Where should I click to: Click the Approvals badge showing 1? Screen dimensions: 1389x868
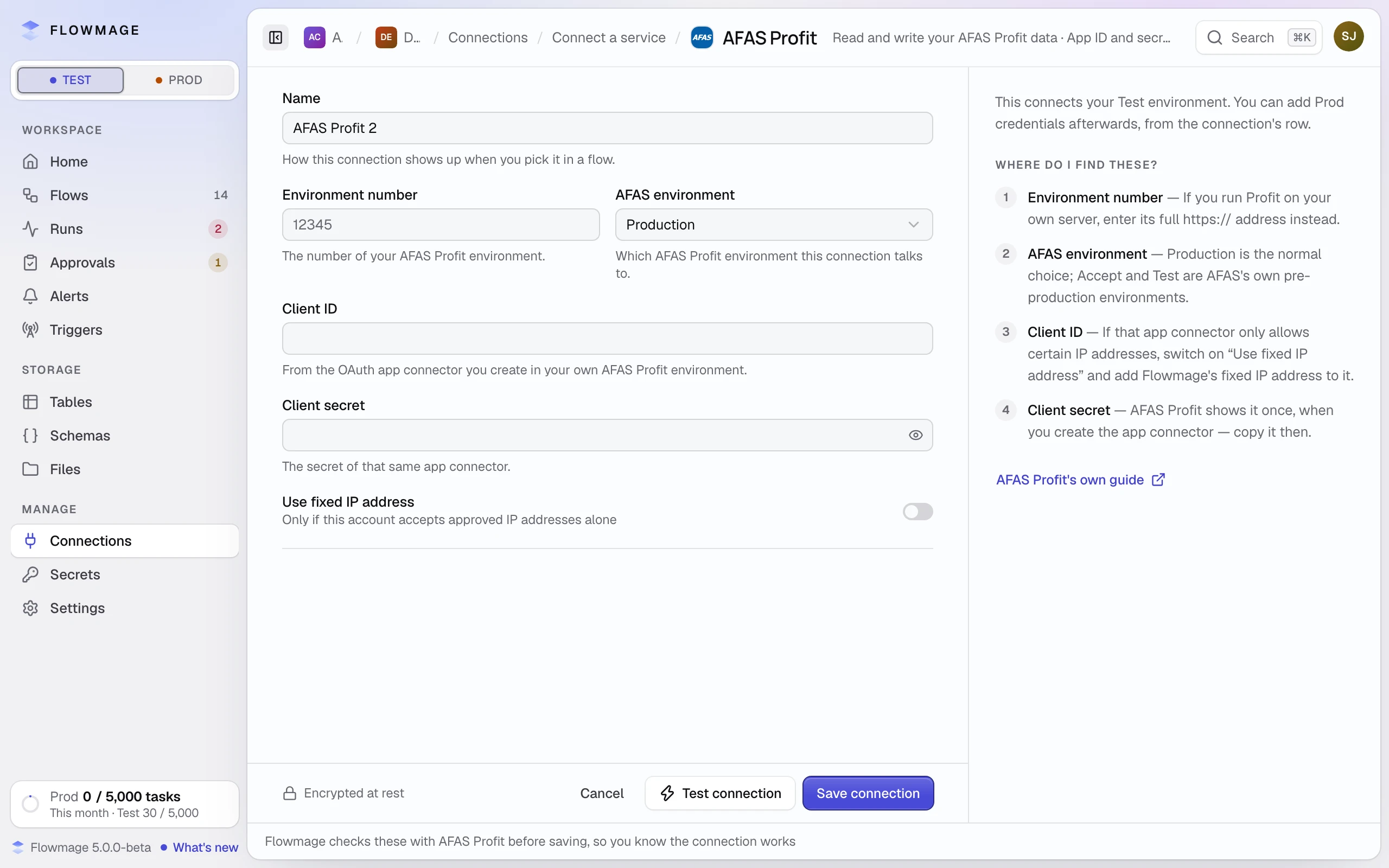[x=218, y=263]
